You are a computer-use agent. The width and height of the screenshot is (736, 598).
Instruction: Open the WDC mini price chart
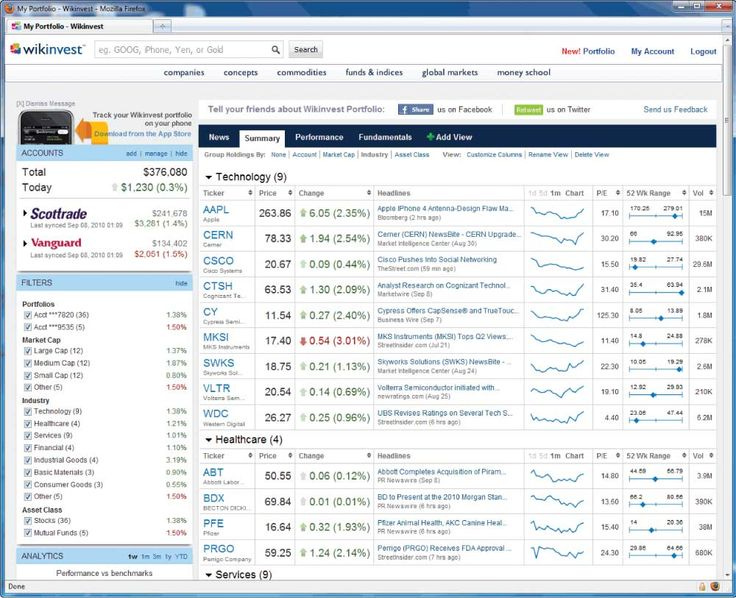point(557,417)
